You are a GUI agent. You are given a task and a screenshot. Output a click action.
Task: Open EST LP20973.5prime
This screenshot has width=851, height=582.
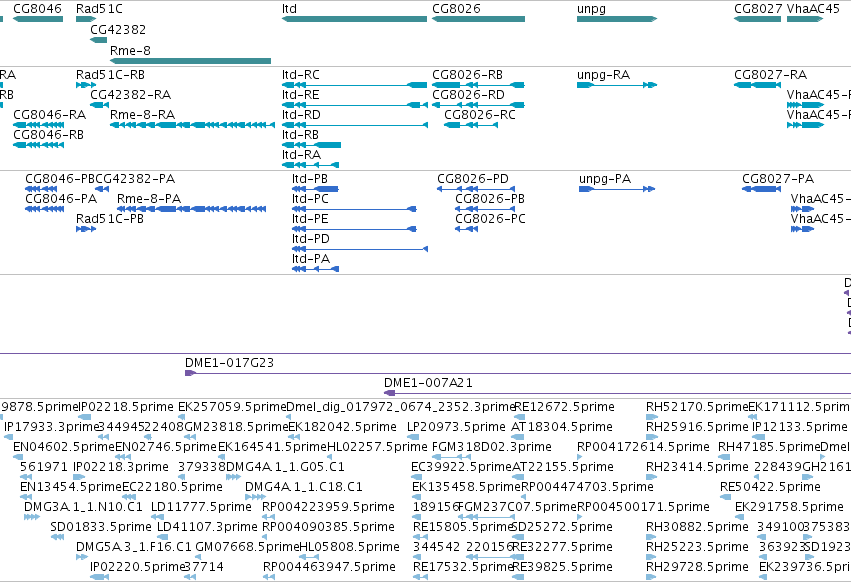click(x=456, y=427)
